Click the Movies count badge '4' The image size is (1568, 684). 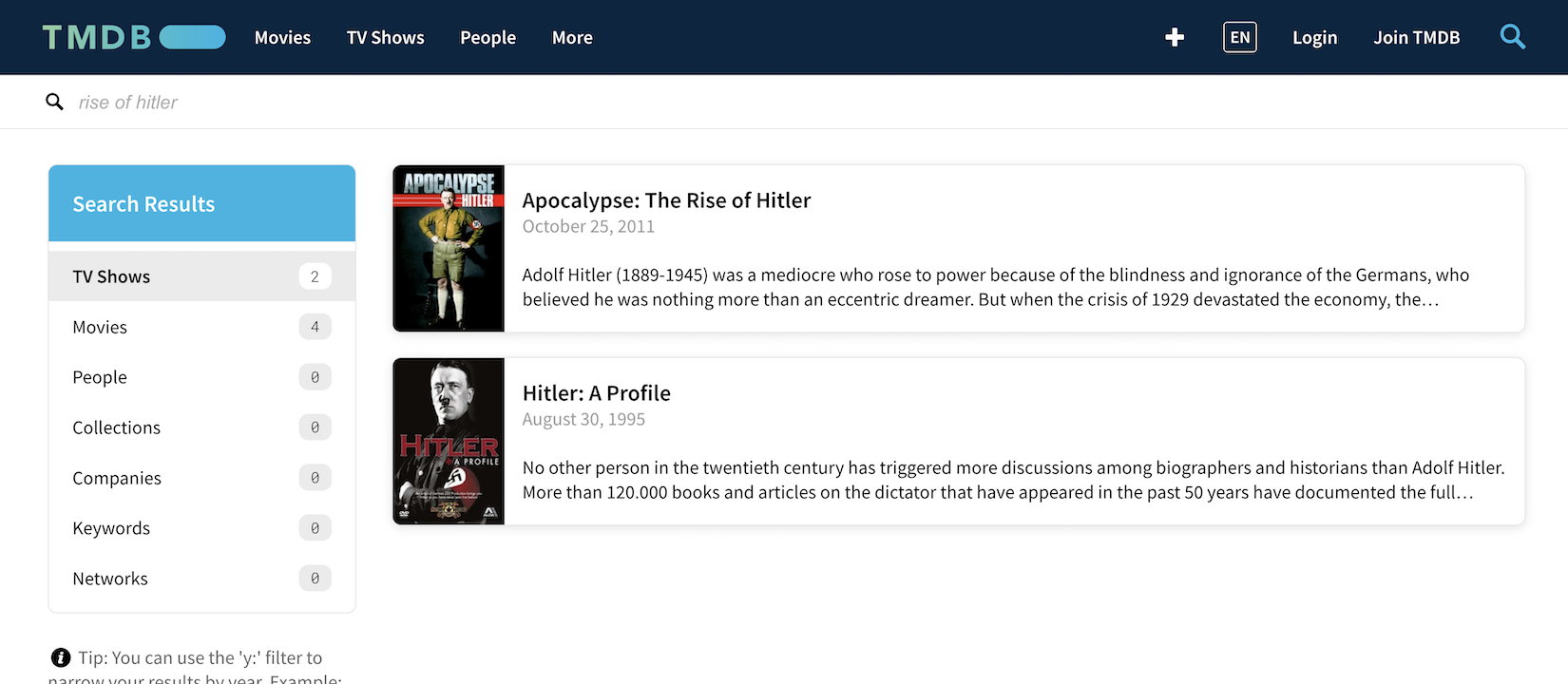315,327
